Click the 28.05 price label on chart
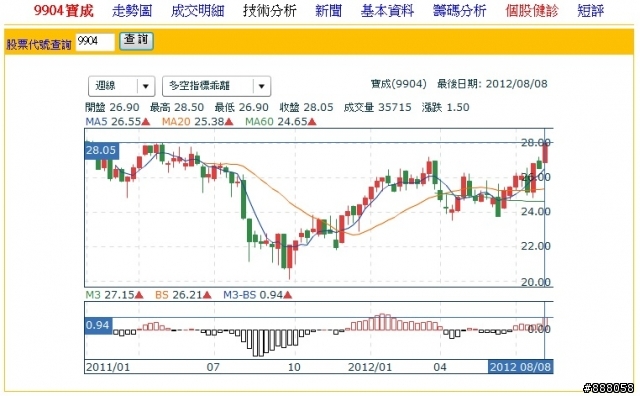The width and height of the screenshot is (640, 396). coord(101,150)
